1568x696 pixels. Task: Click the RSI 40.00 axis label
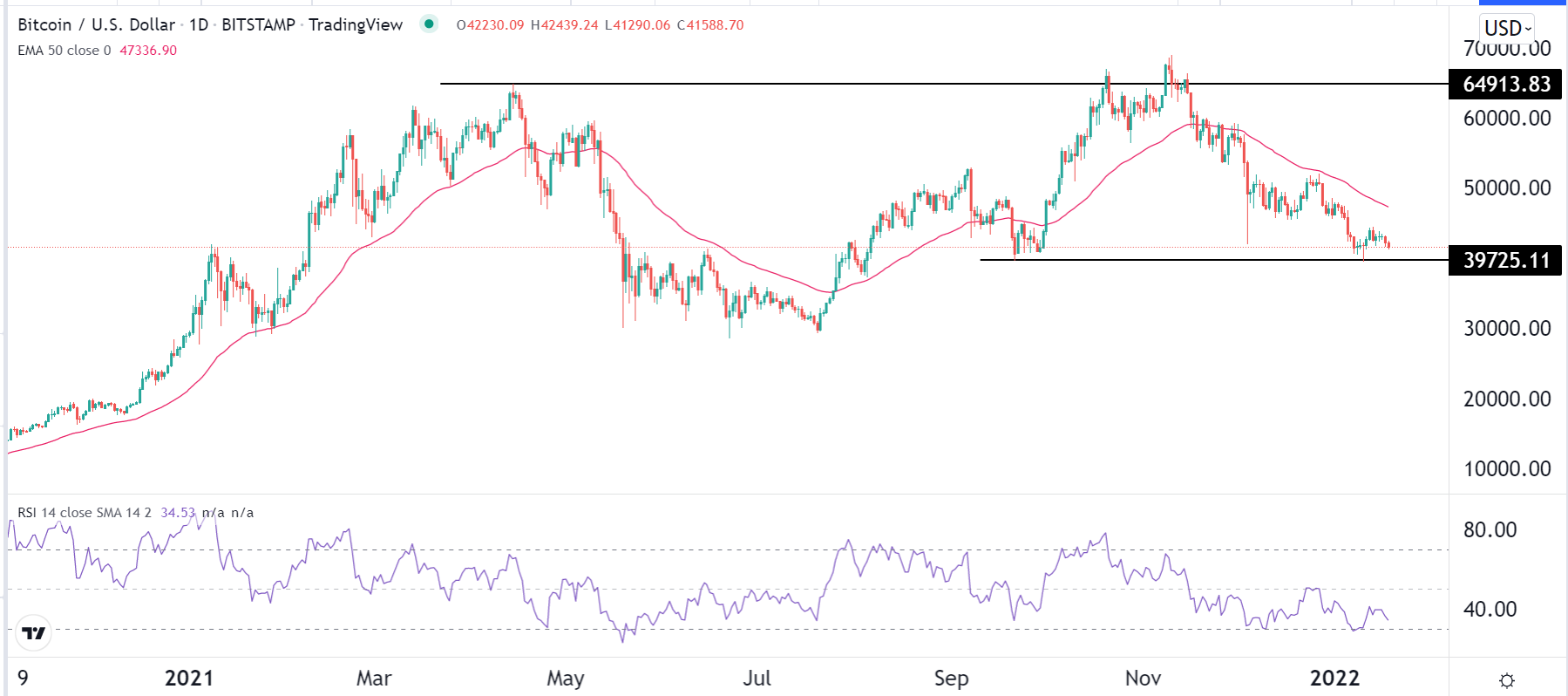pos(1490,610)
